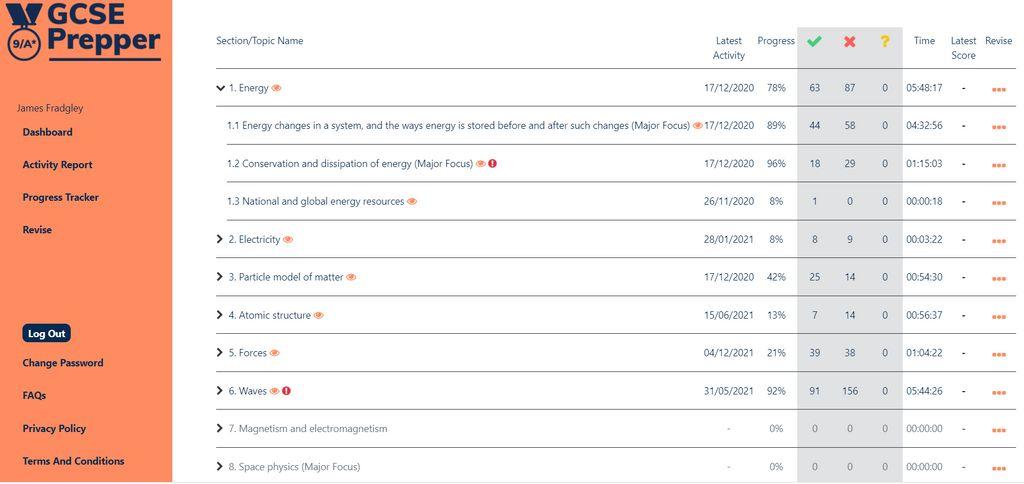Expand the 5. Forces section
The width and height of the screenshot is (1024, 484).
coord(219,353)
